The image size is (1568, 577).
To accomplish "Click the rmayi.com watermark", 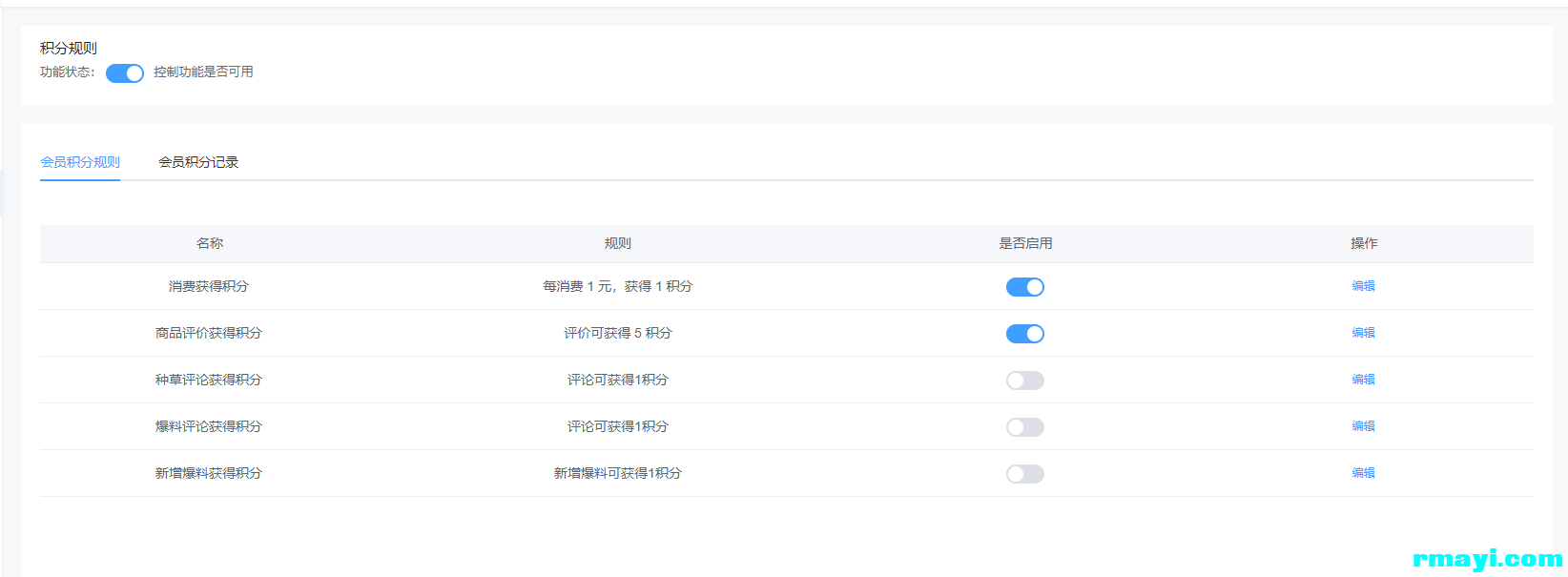I will pos(1487,559).
